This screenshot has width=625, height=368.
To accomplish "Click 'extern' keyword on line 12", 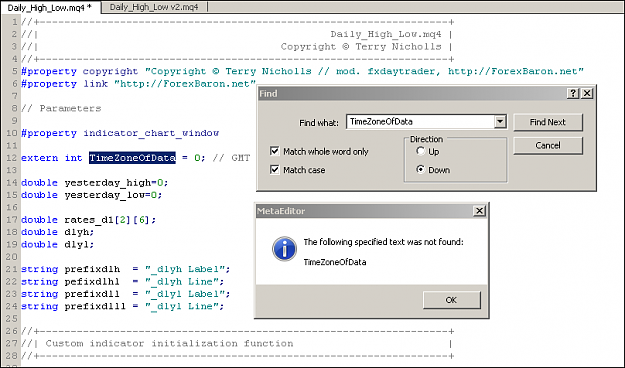I will coord(39,157).
